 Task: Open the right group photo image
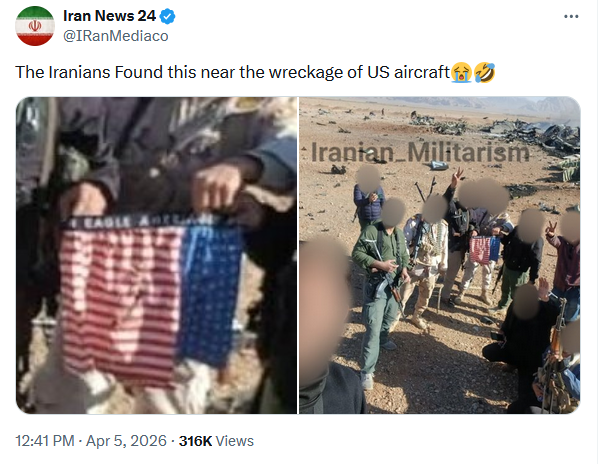point(439,255)
